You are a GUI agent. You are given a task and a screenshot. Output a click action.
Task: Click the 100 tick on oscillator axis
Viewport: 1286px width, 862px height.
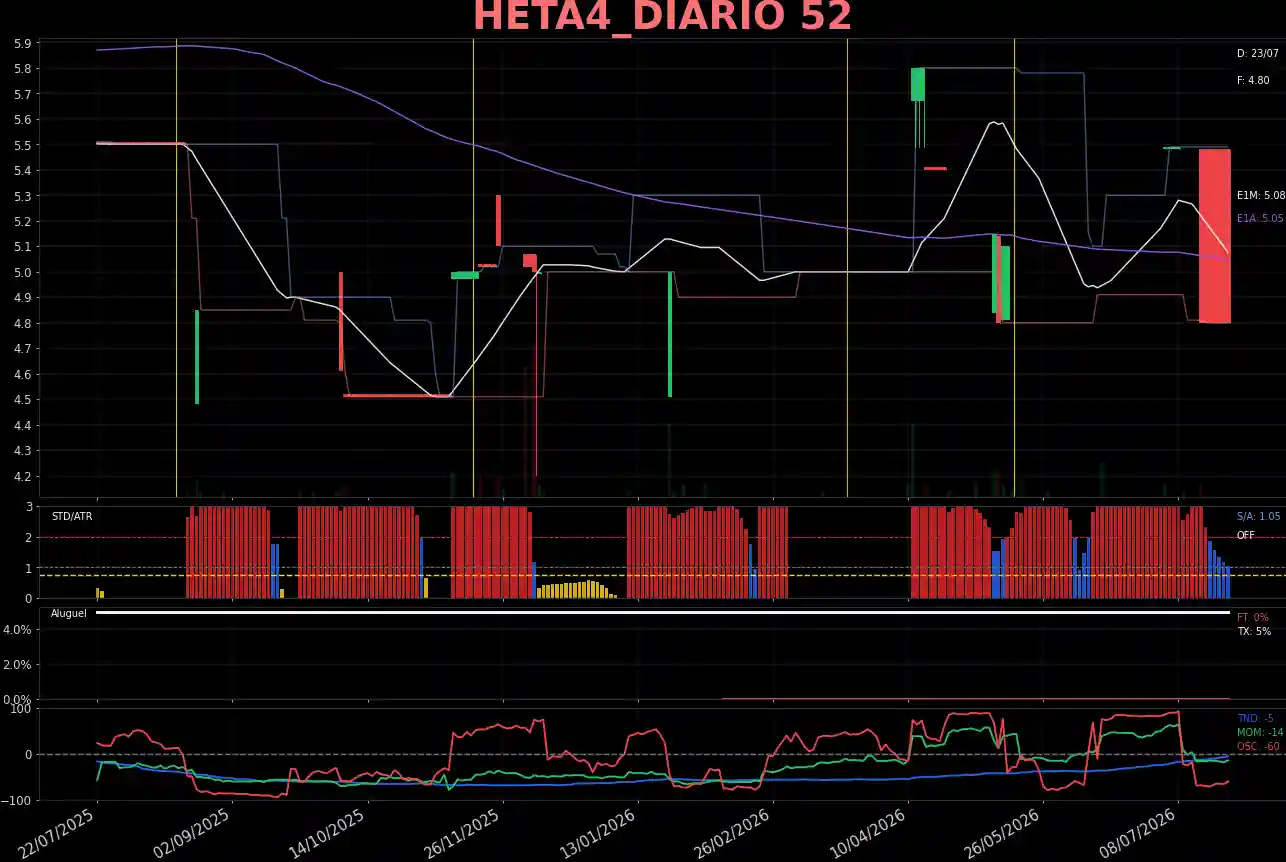(x=23, y=709)
